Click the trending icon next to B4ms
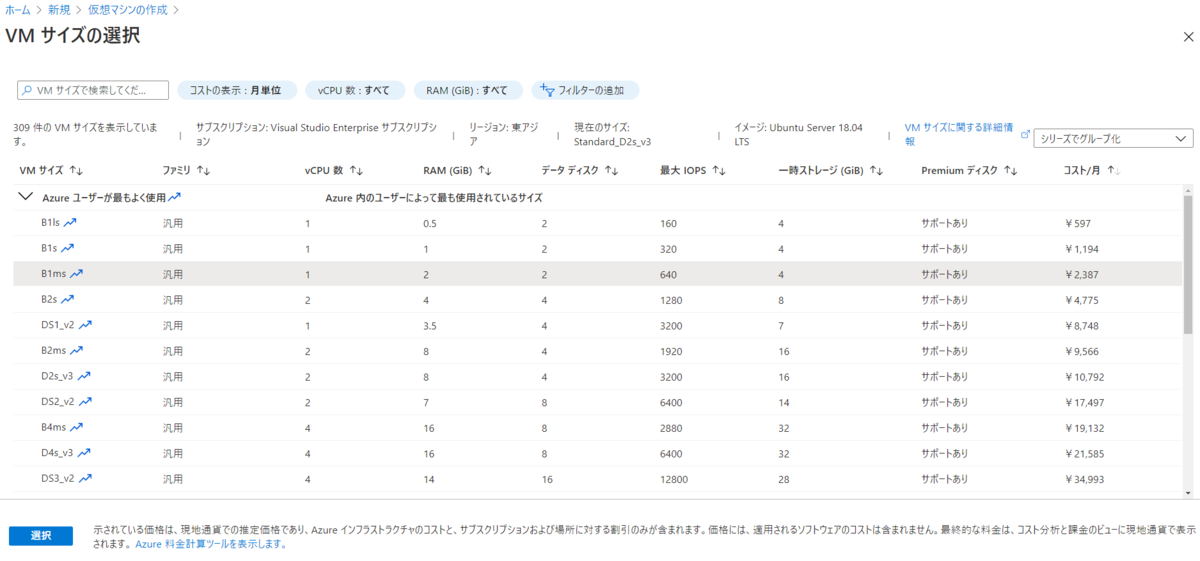Image resolution: width=1200 pixels, height=561 pixels. [77, 427]
